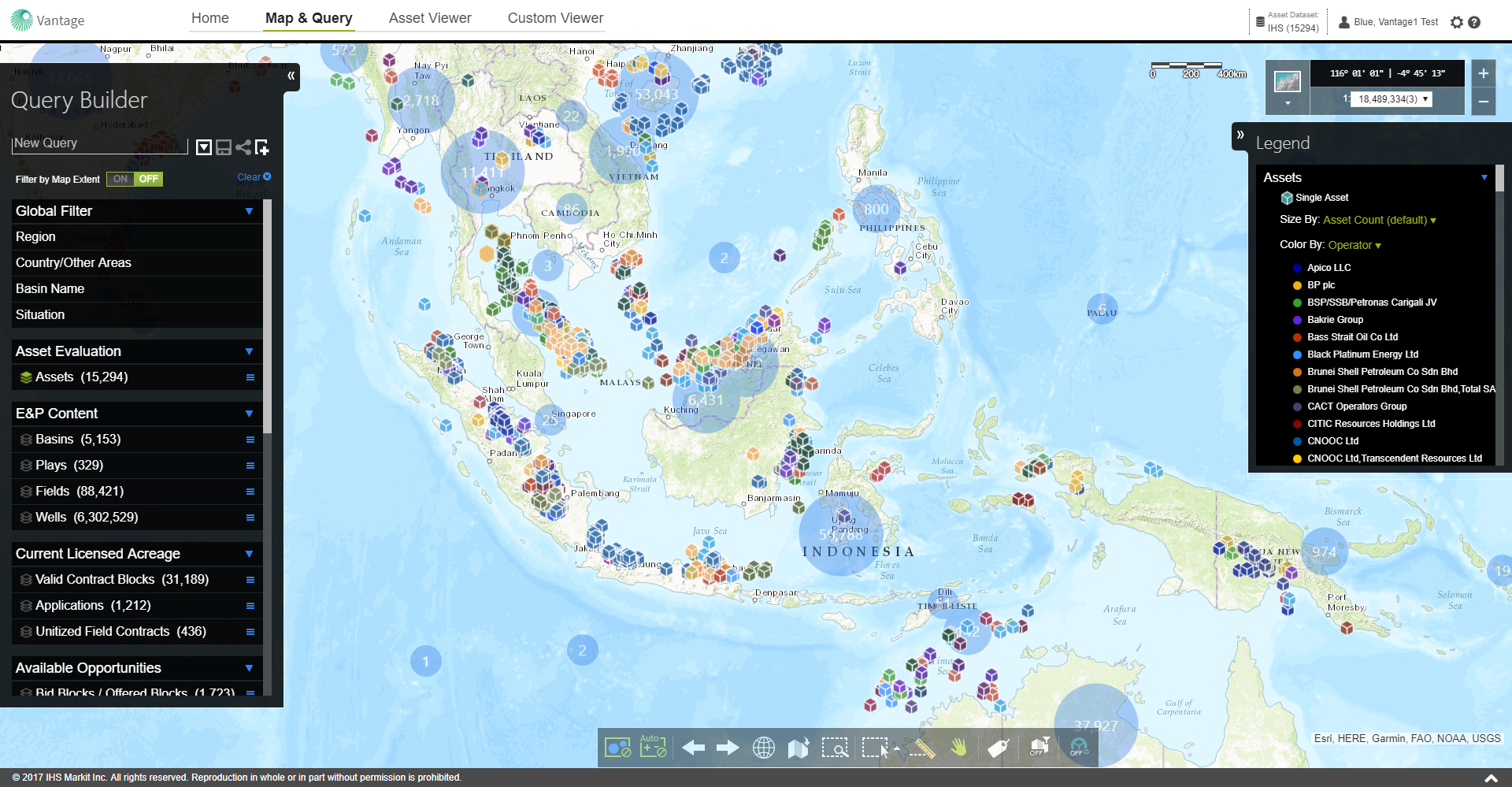The width and height of the screenshot is (1512, 787).
Task: Click the add new query icon
Action: coord(262,147)
